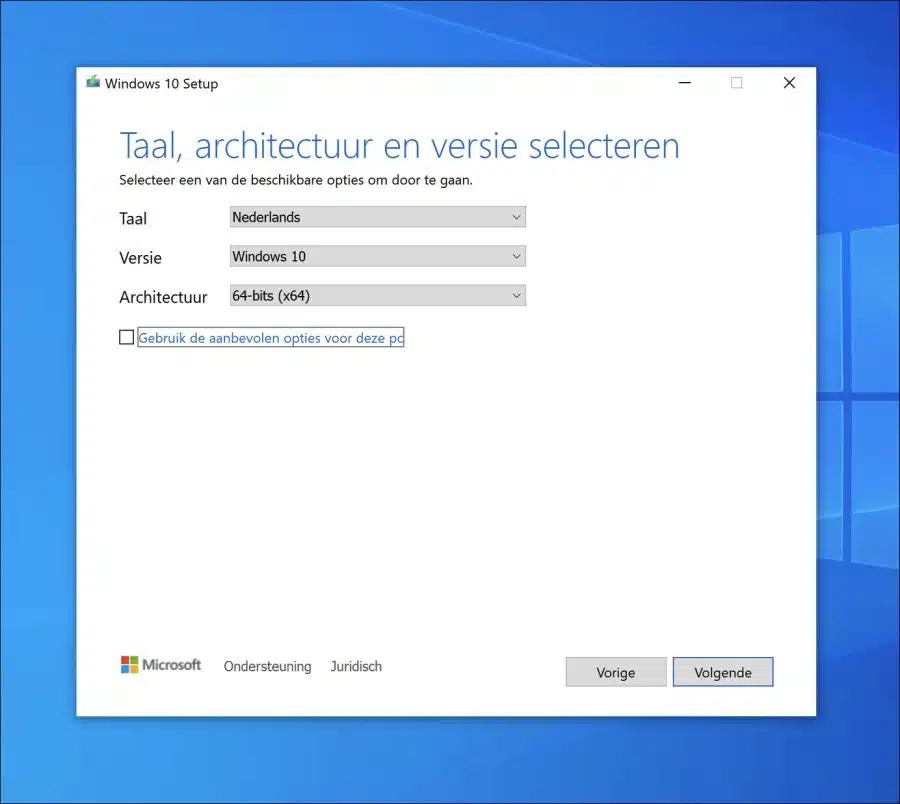Click the Volgende button
Viewport: 900px width, 804px height.
(723, 672)
